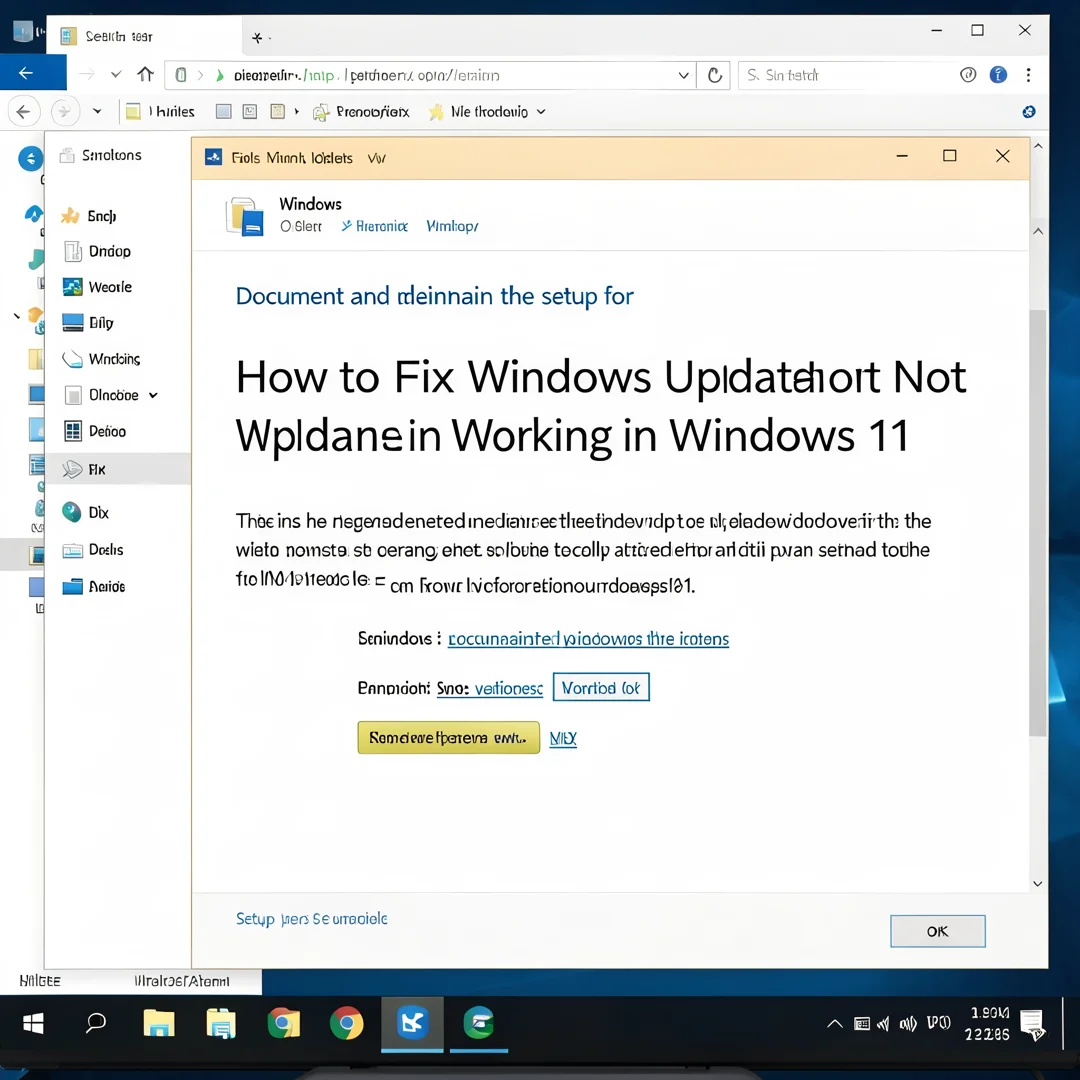
Task: Click the 'Prenoofietx' toolbar item
Action: coord(361,112)
